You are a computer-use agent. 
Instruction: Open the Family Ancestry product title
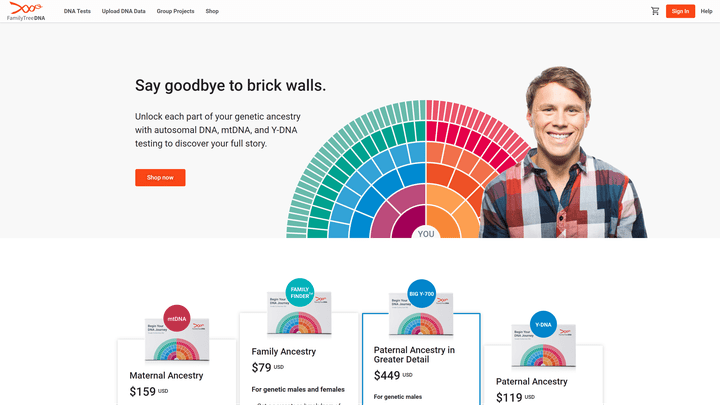pos(284,352)
